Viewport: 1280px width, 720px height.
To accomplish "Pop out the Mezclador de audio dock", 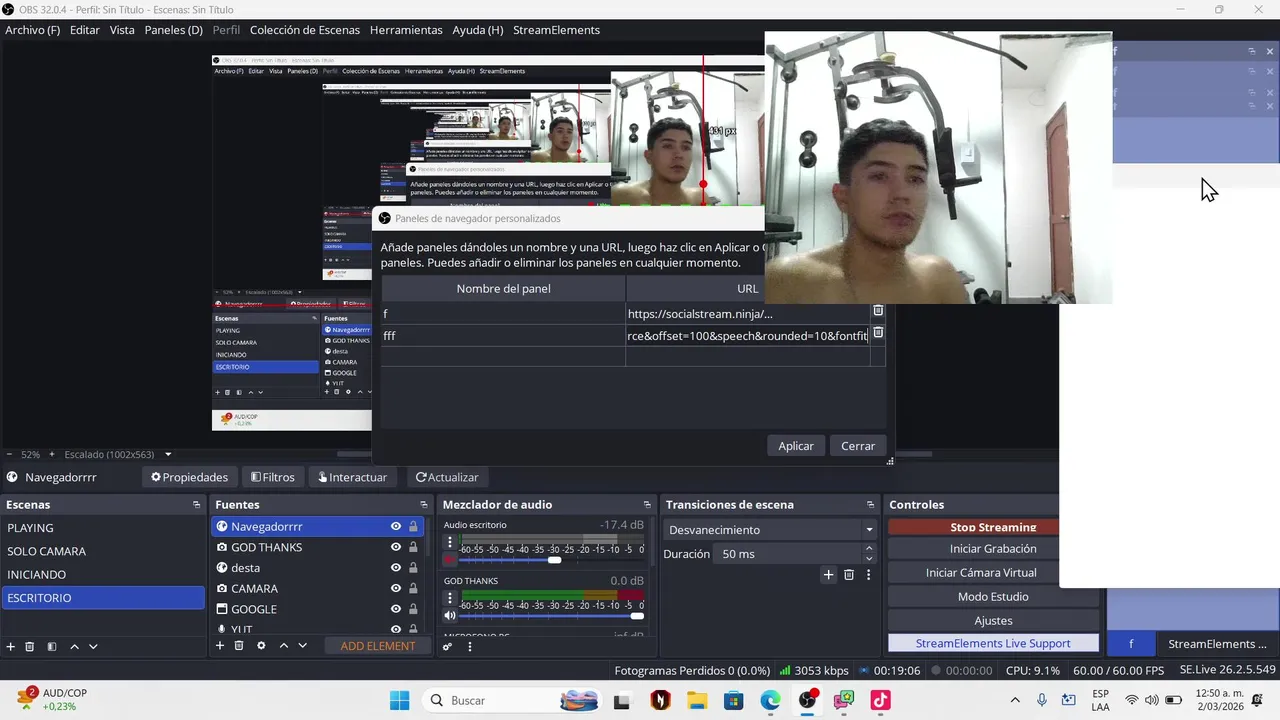I will coord(647,505).
